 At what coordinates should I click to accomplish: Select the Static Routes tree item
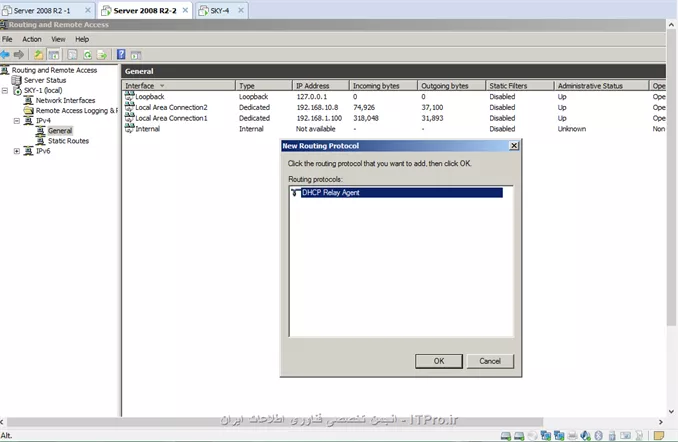68,141
